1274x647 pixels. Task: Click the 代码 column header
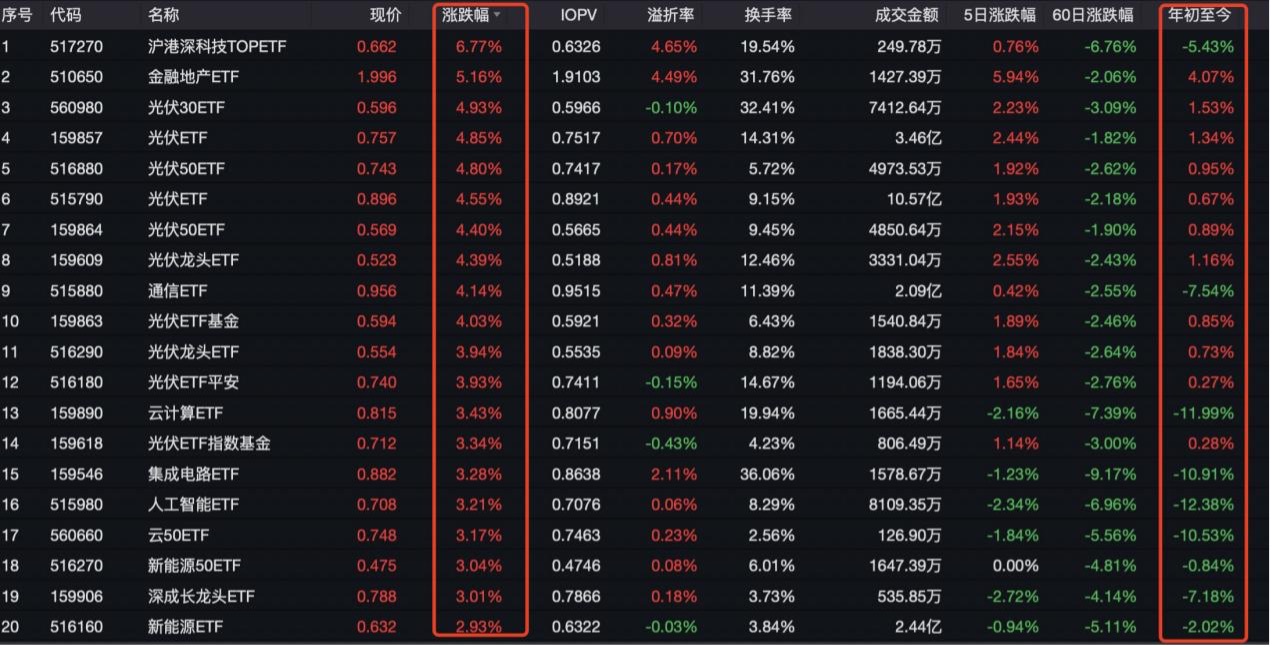[66, 15]
